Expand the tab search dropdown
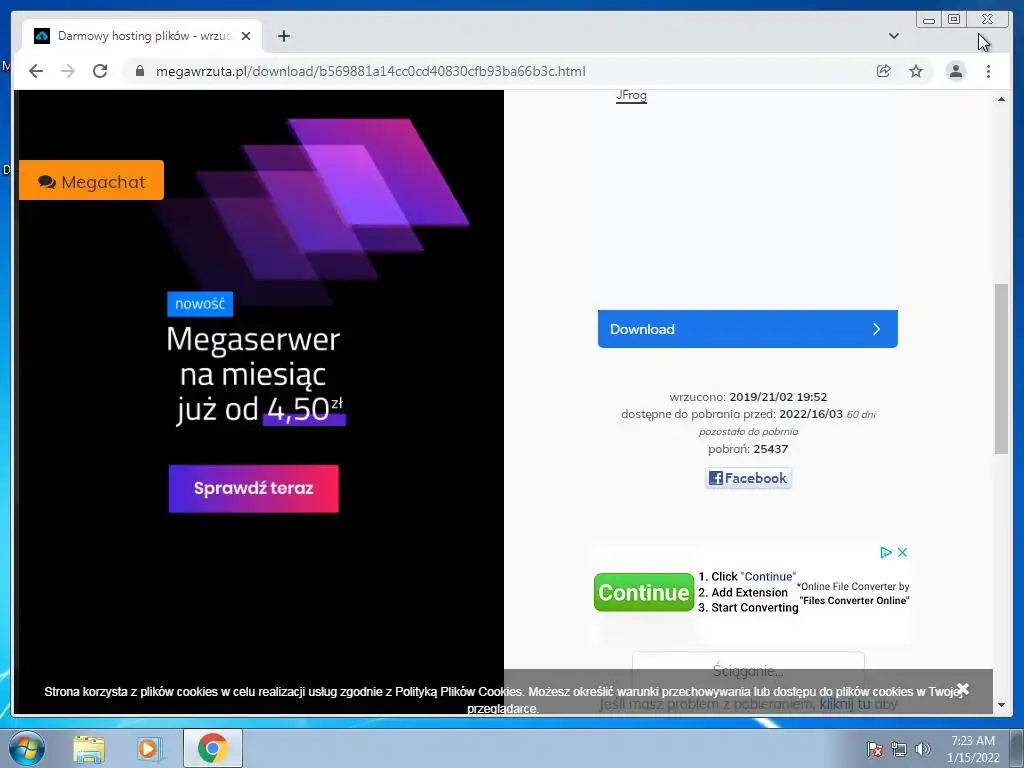The height and width of the screenshot is (768, 1024). point(894,36)
